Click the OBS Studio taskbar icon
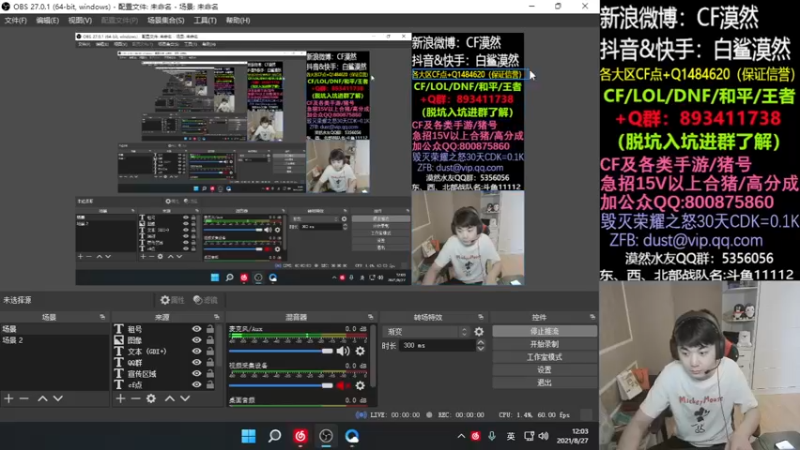 [x=326, y=436]
